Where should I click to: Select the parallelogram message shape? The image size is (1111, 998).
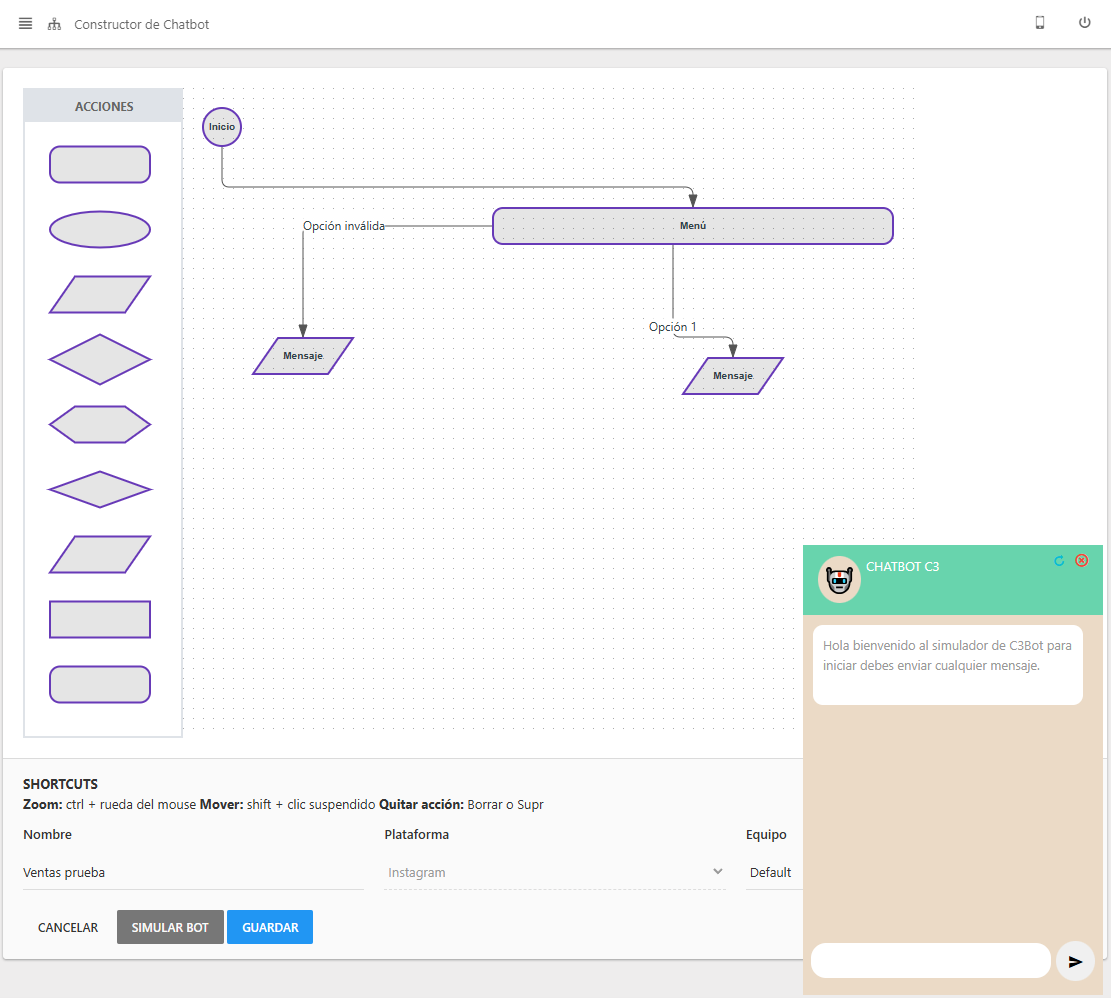click(x=100, y=294)
